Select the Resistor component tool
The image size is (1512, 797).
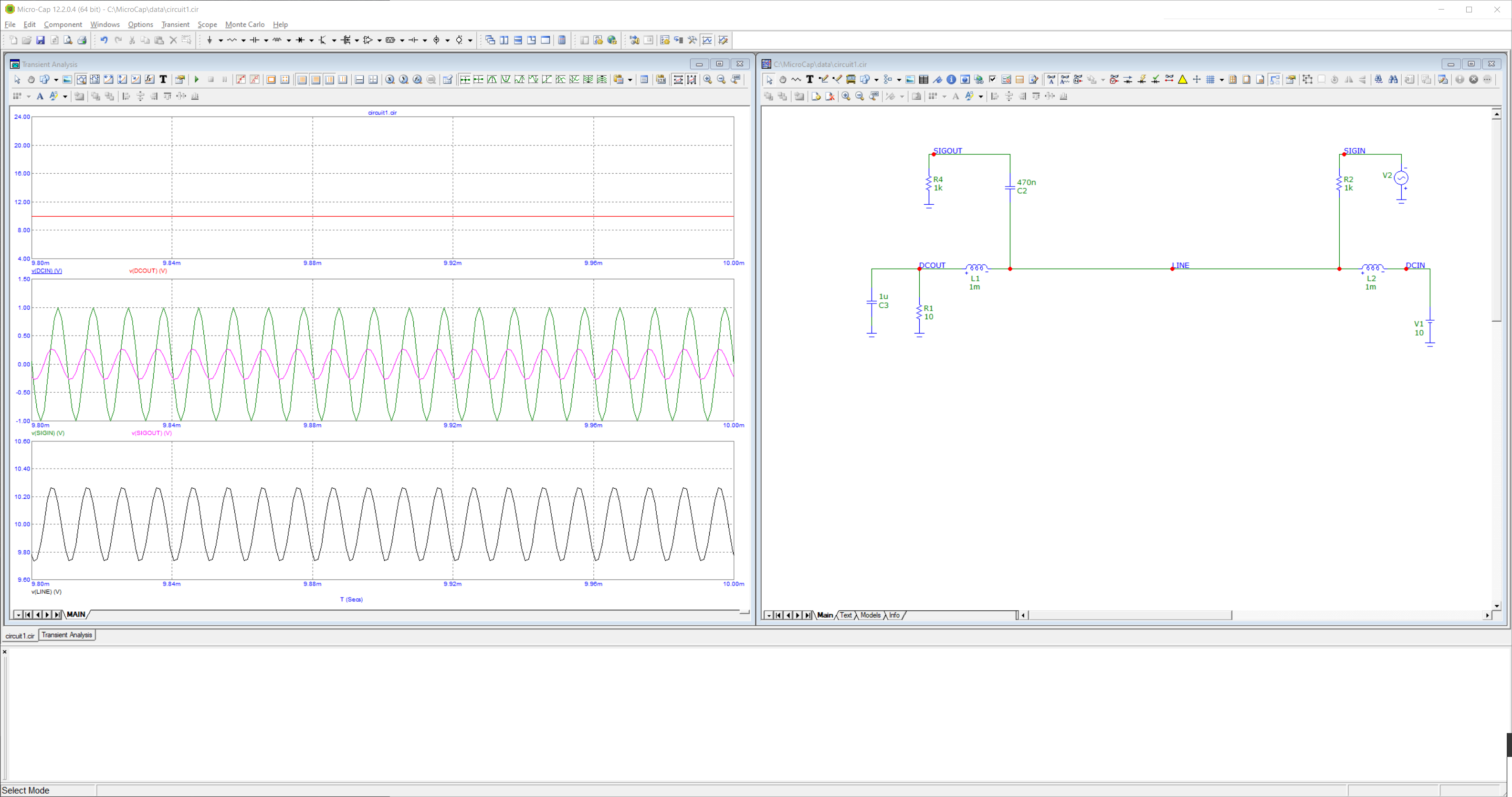232,40
